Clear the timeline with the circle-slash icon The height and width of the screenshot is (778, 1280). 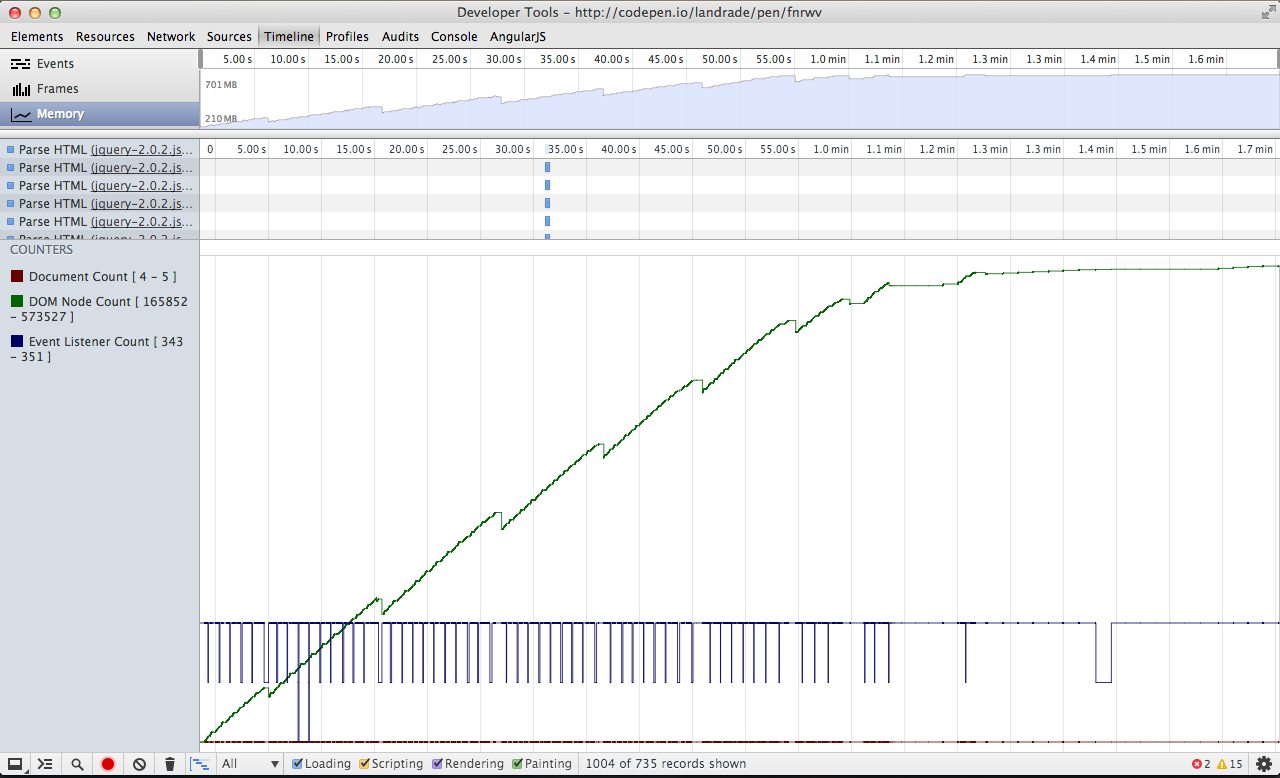pos(139,764)
